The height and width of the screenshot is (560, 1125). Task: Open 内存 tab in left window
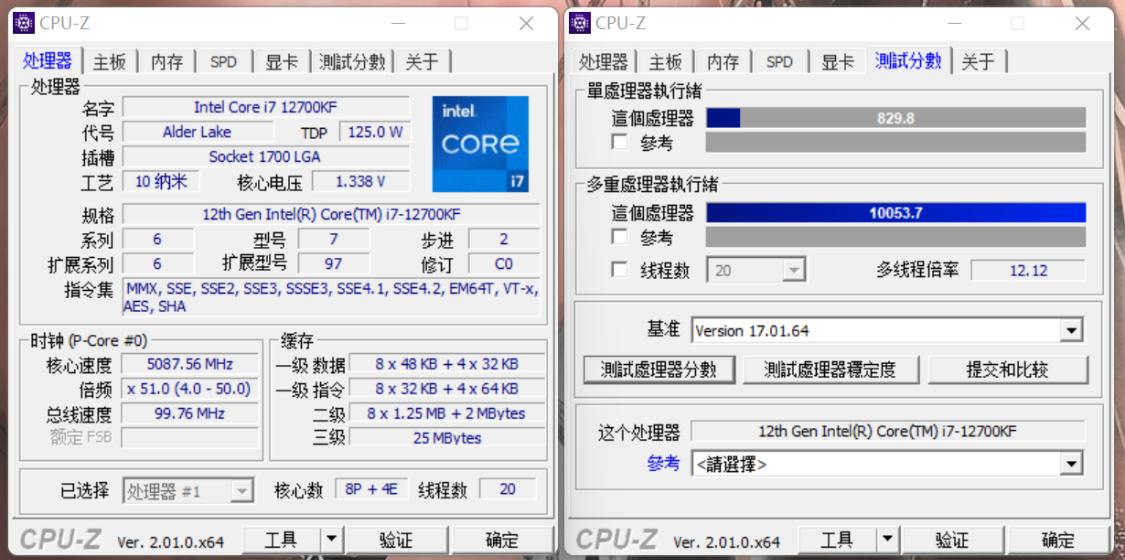[x=166, y=62]
